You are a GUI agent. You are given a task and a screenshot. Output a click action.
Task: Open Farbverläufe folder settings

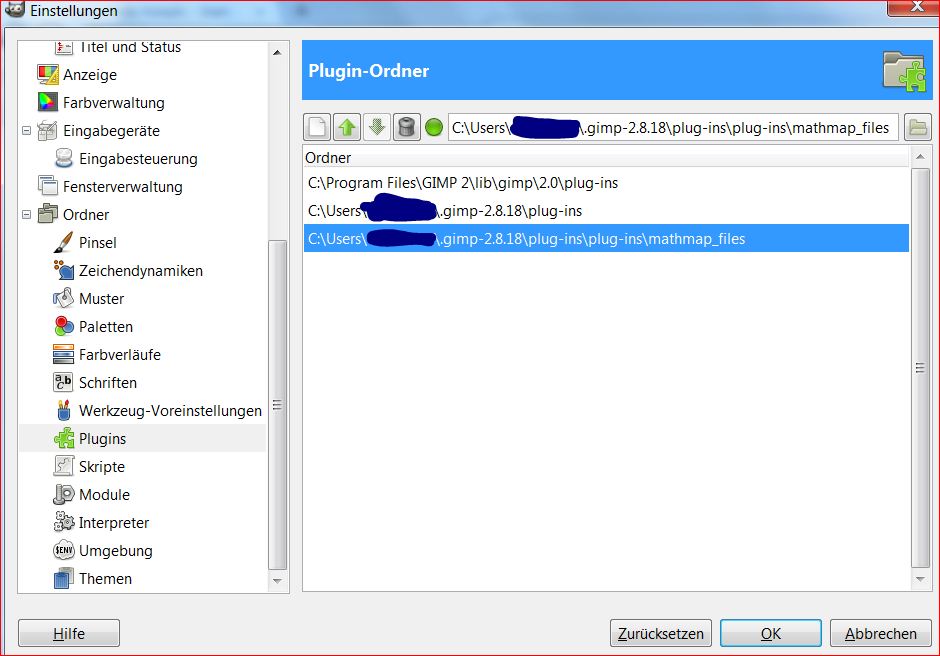point(119,354)
